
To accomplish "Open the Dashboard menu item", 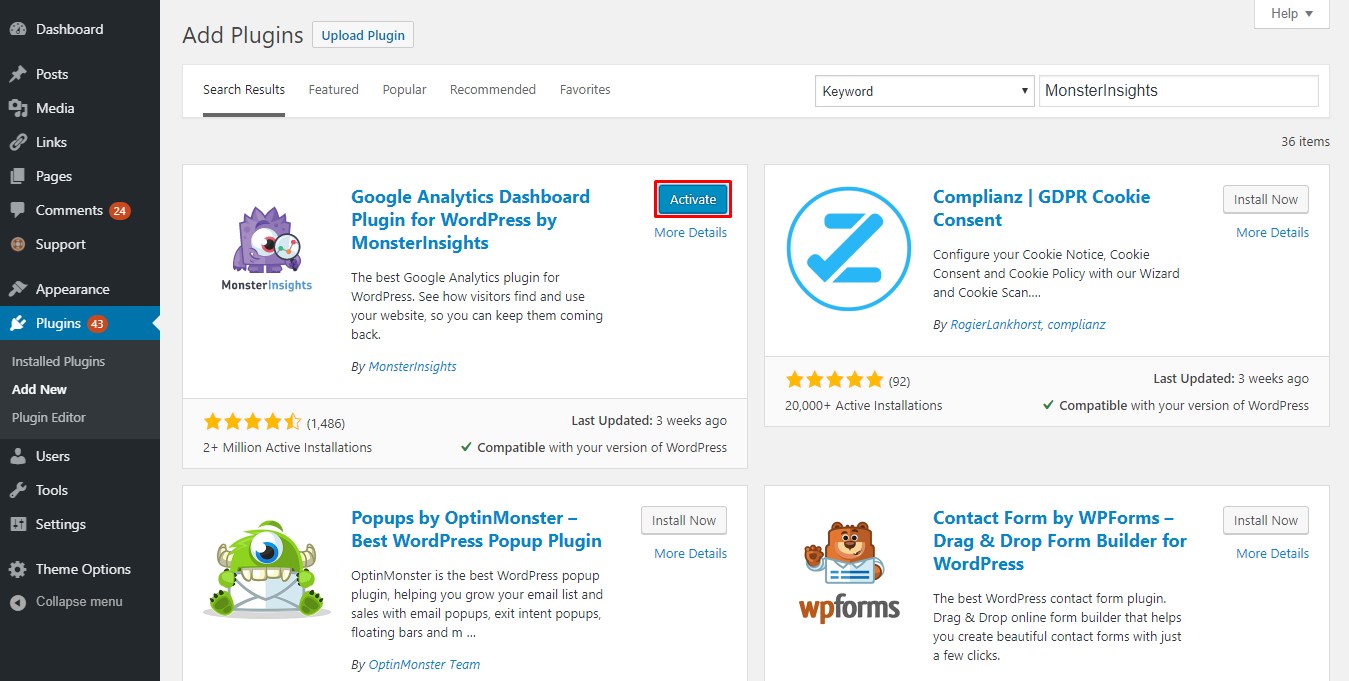I will tap(80, 29).
